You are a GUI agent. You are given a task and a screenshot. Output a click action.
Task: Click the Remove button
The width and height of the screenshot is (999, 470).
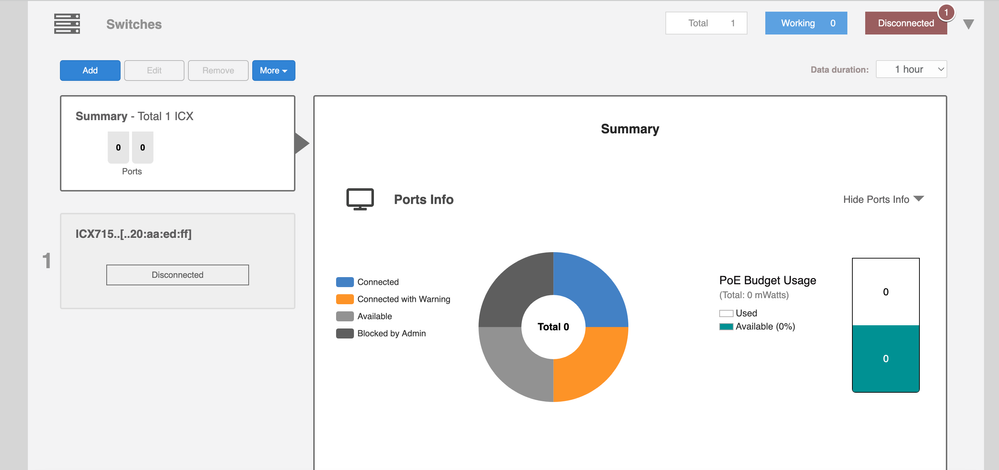pos(218,71)
